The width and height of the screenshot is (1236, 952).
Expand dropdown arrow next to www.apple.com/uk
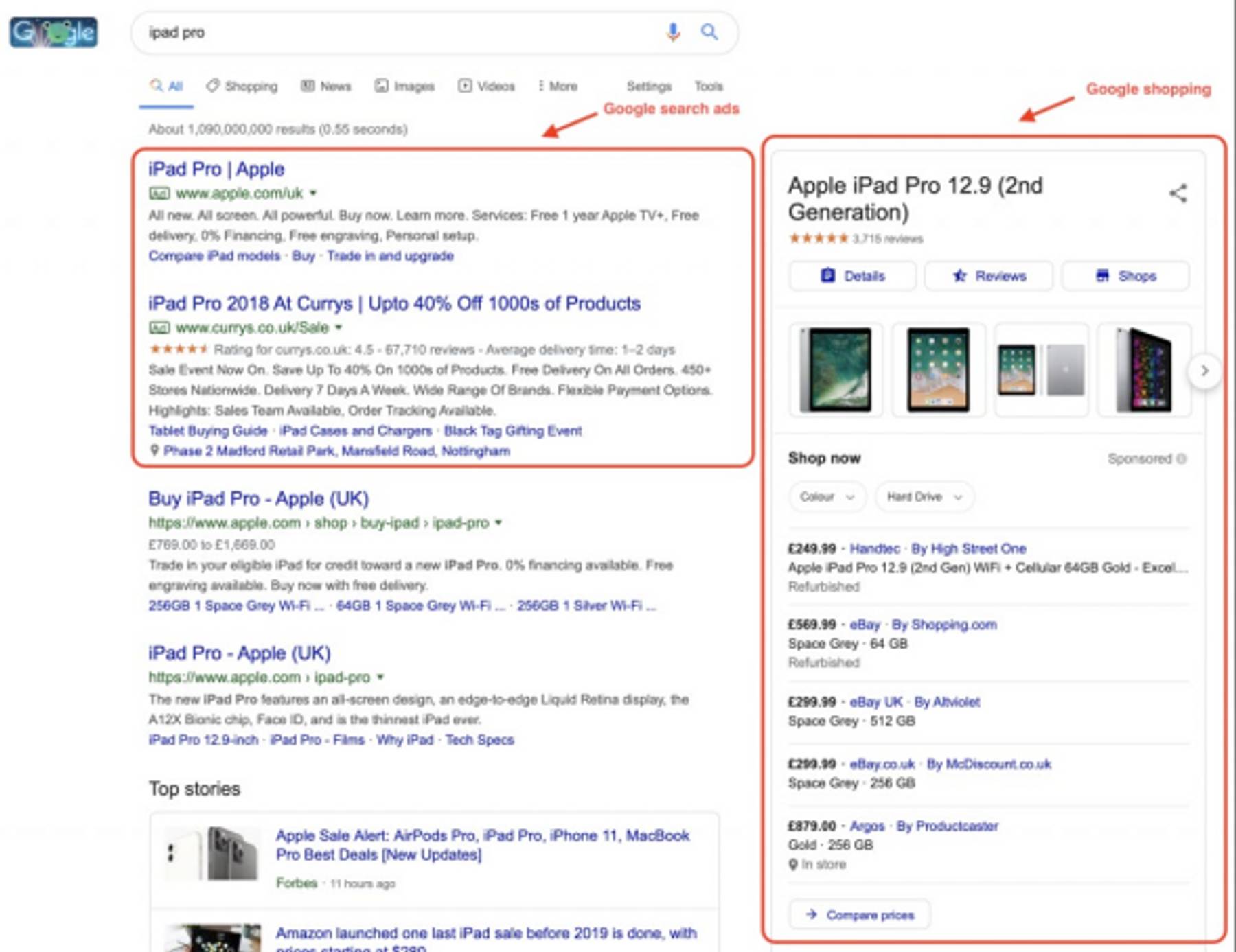click(313, 193)
